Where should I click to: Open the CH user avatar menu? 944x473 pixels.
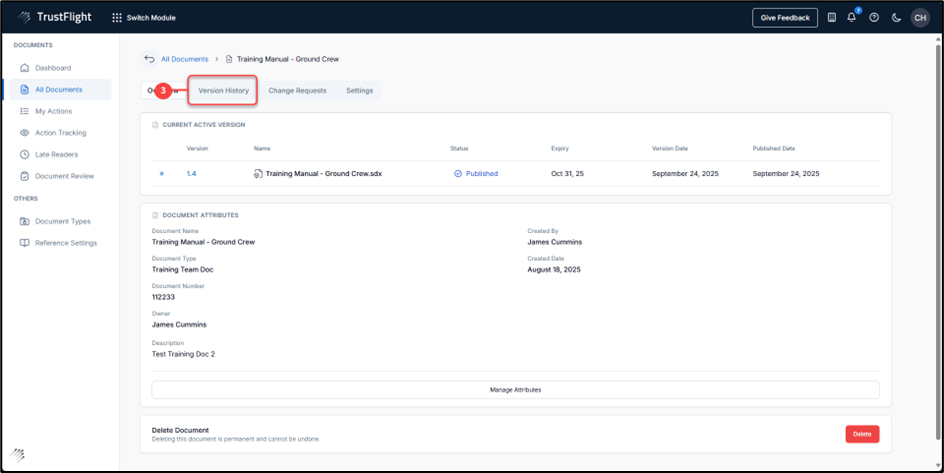tap(919, 18)
